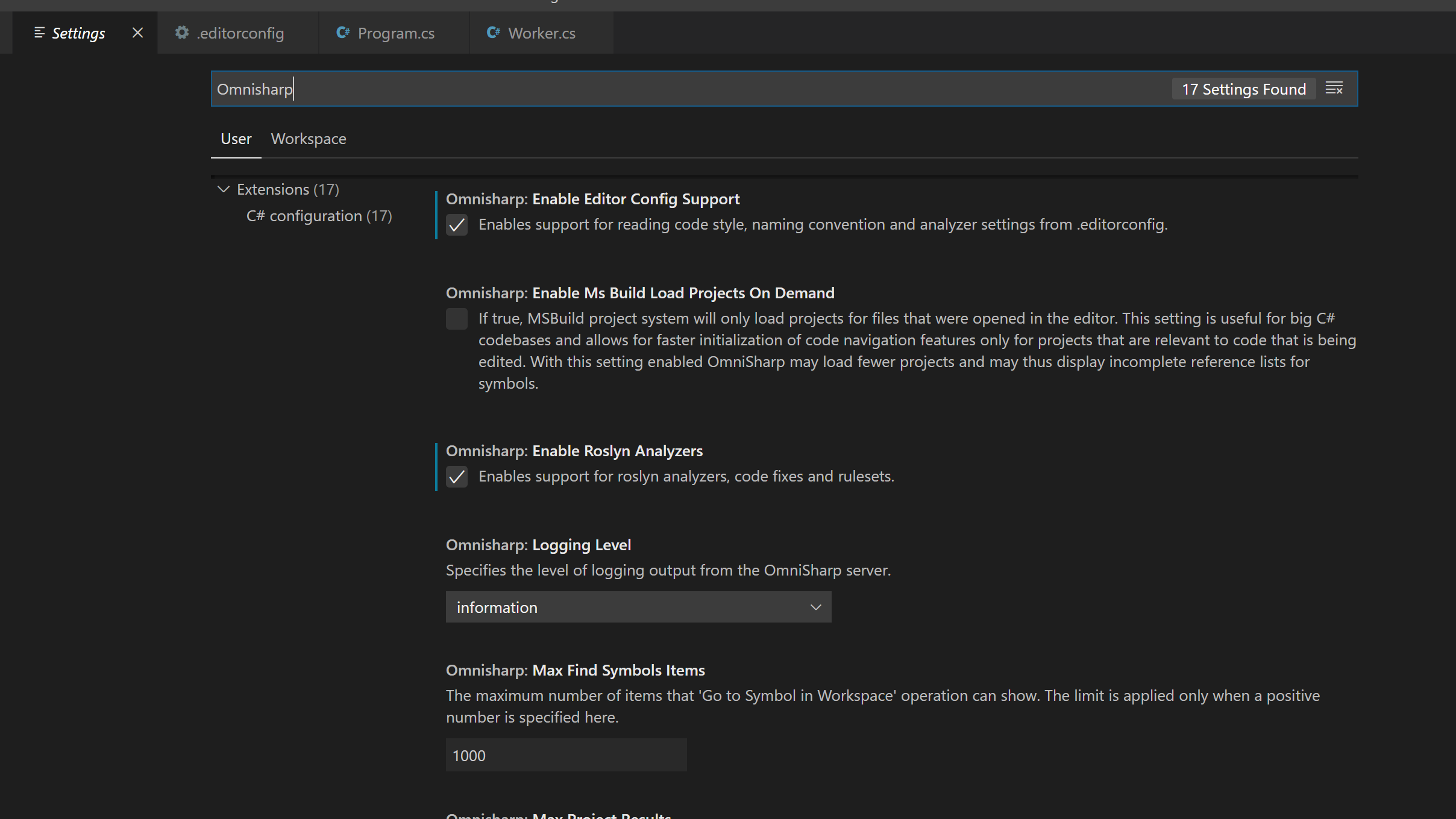Click the Max Find Symbols Items number field
Image resolution: width=1456 pixels, height=819 pixels.
tap(566, 755)
